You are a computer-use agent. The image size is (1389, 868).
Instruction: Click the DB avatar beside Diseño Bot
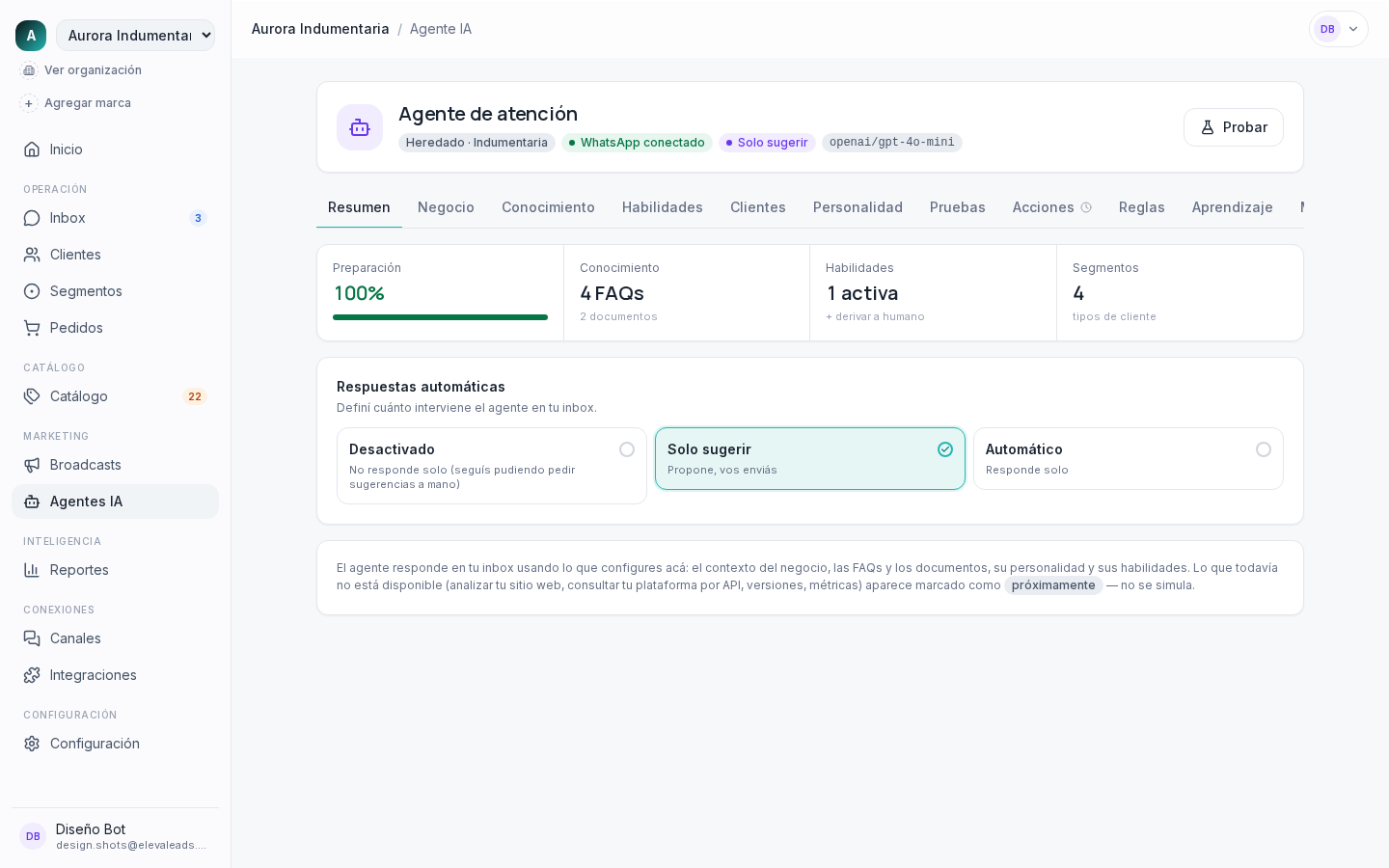click(33, 836)
